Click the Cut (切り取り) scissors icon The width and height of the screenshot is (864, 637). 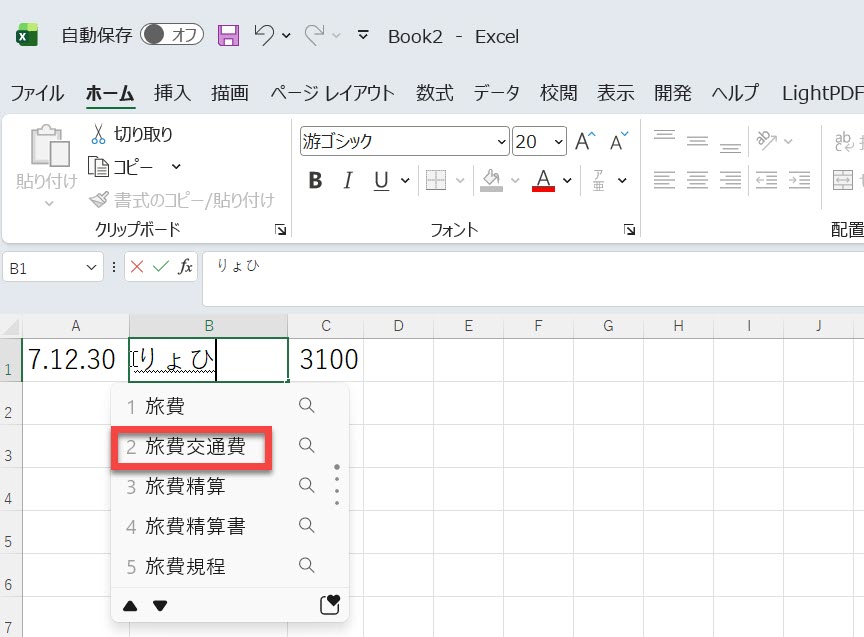98,134
